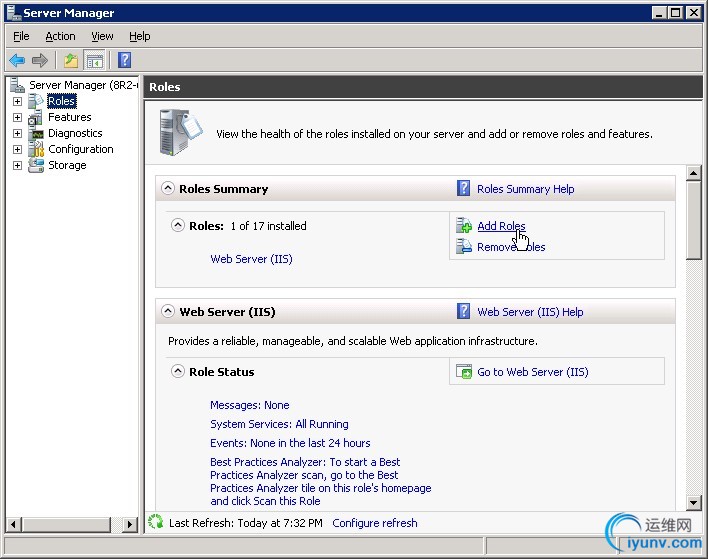
Task: Click Go to Web Server (IIS) link
Action: click(533, 372)
